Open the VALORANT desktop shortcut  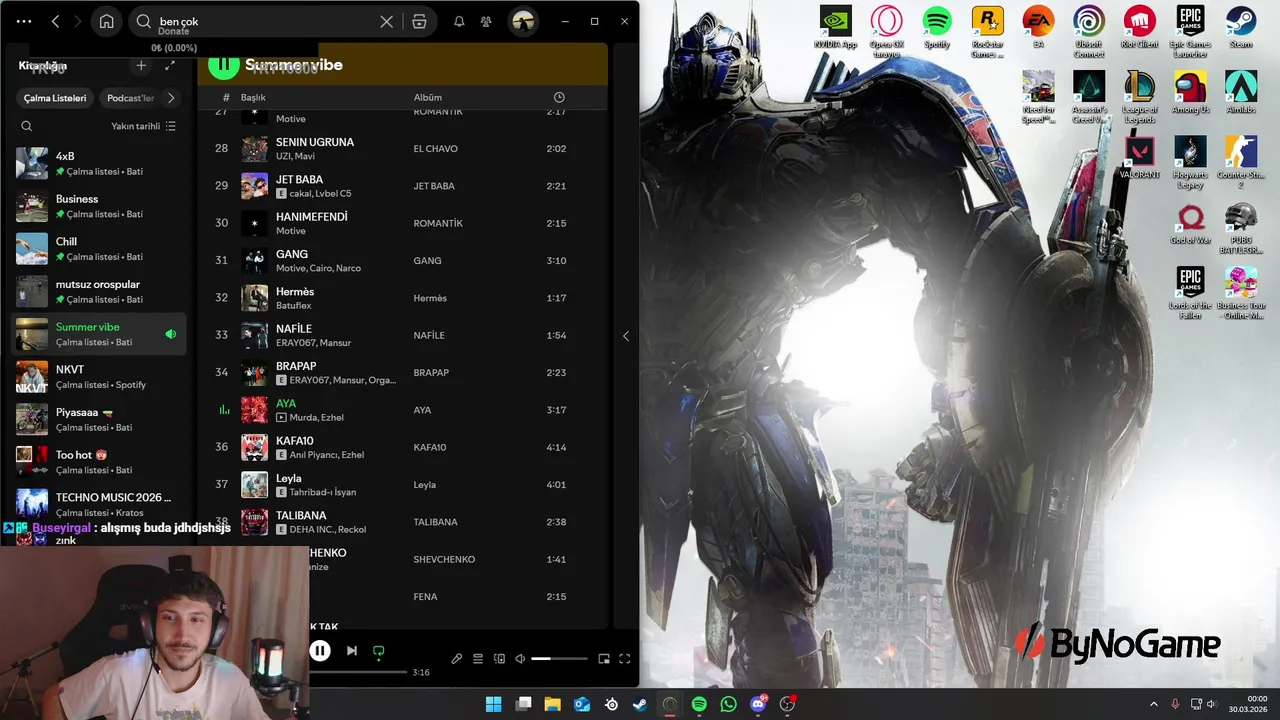pyautogui.click(x=1140, y=158)
